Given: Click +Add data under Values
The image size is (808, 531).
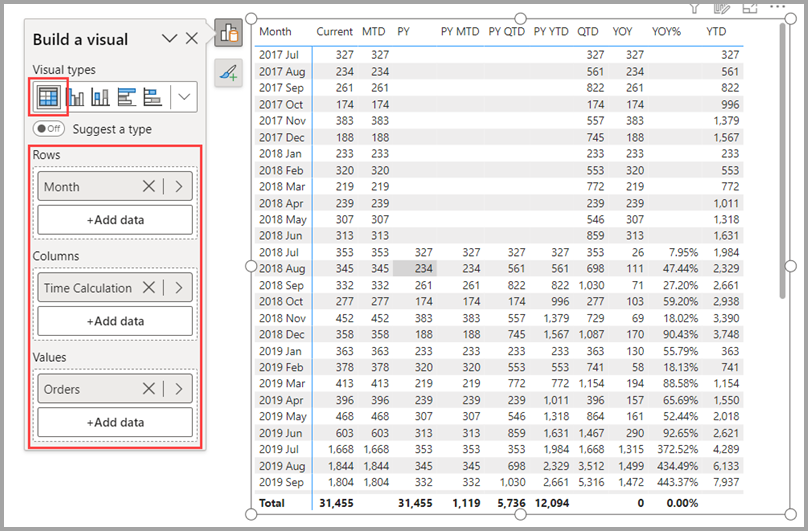Looking at the screenshot, I should click(115, 422).
